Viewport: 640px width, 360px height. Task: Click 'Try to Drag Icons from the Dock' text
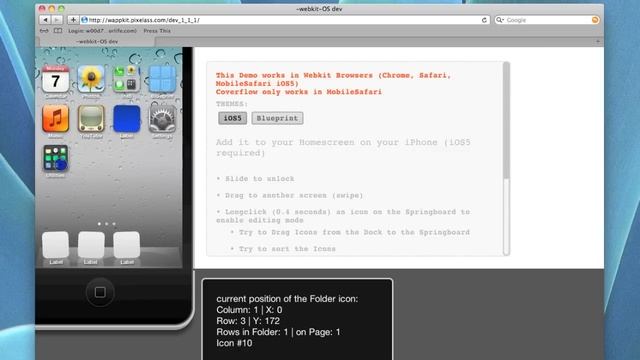354,232
